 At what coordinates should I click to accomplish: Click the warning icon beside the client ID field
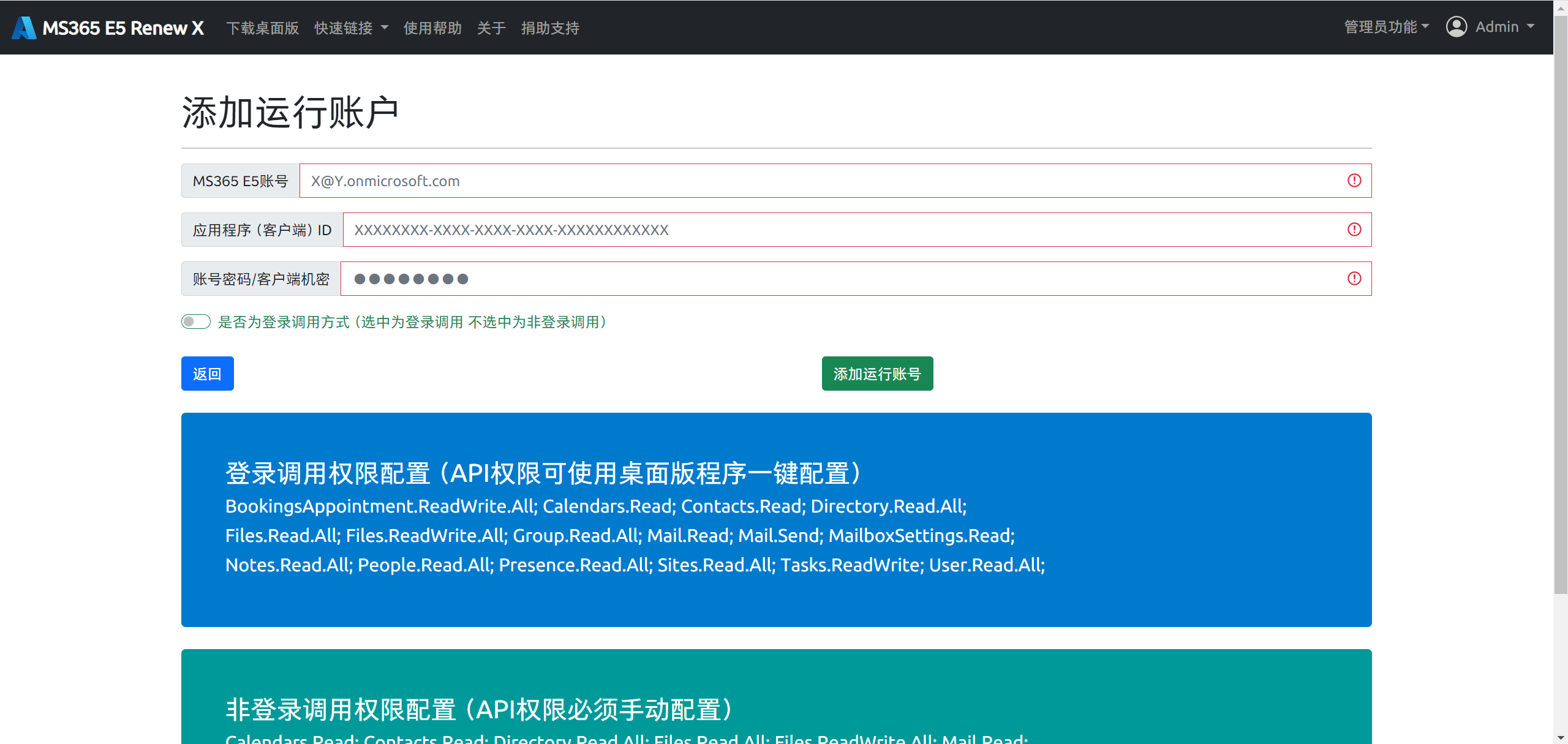tap(1354, 230)
